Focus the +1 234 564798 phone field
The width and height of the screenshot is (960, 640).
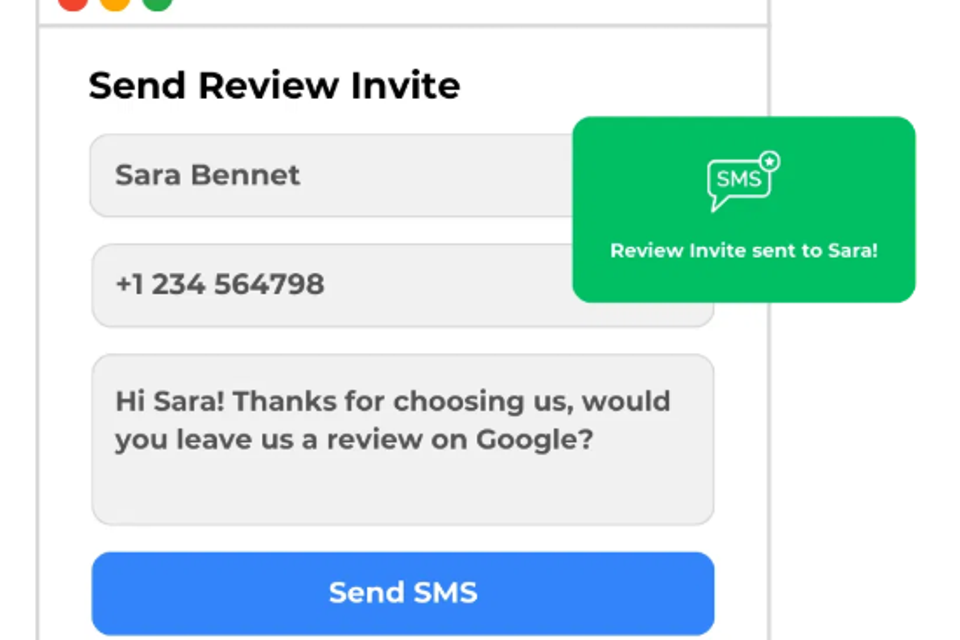[x=332, y=285]
